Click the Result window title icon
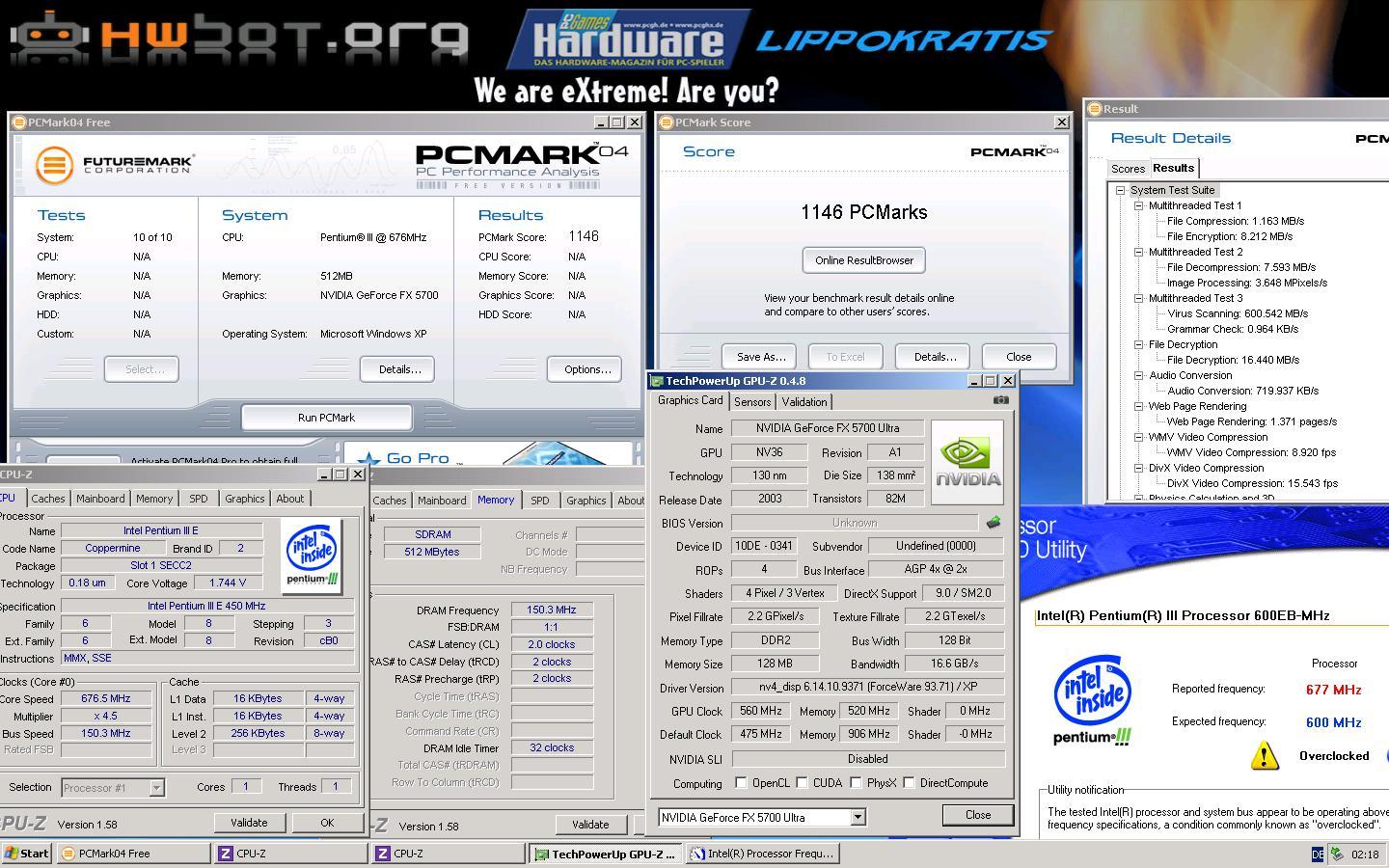1389x868 pixels. click(x=1095, y=109)
